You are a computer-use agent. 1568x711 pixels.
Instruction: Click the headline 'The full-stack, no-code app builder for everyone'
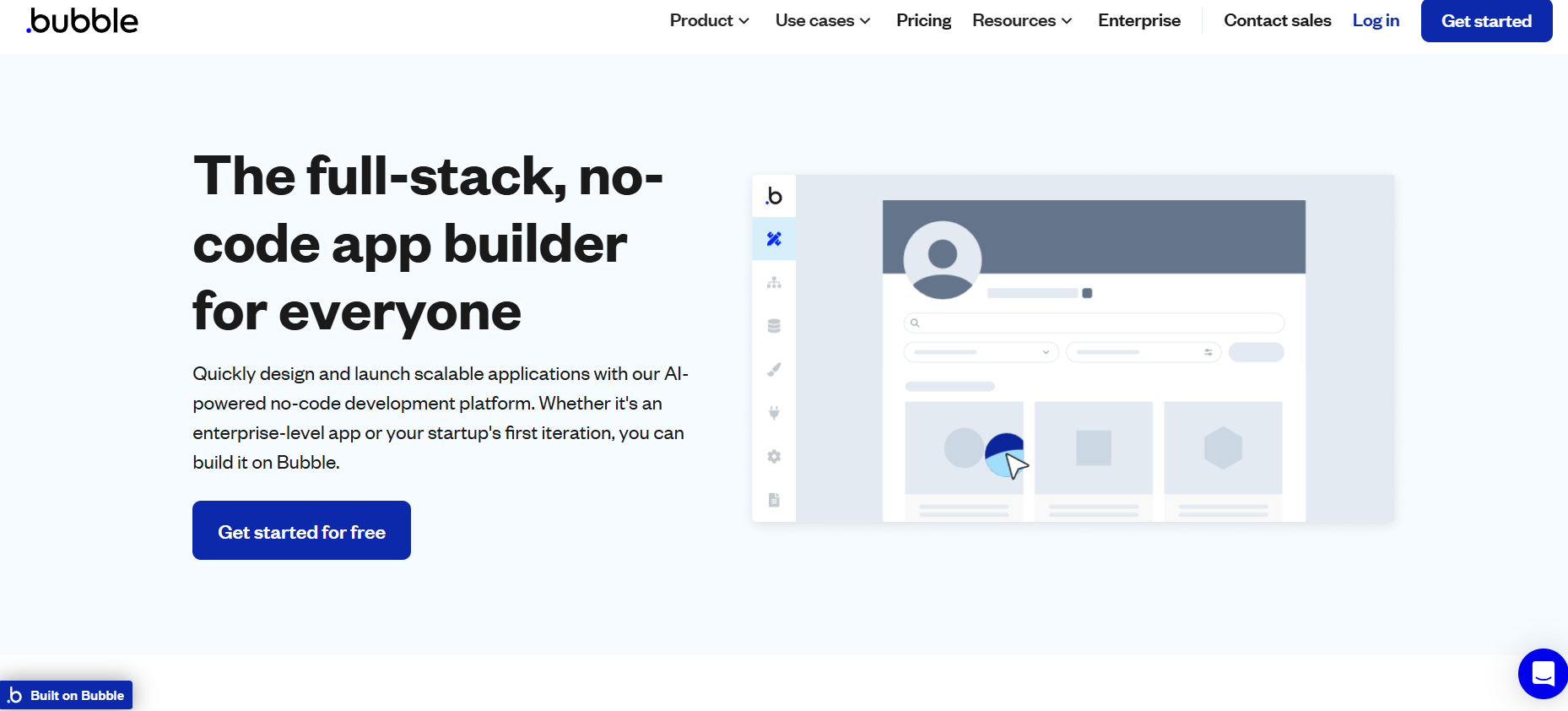coord(428,244)
